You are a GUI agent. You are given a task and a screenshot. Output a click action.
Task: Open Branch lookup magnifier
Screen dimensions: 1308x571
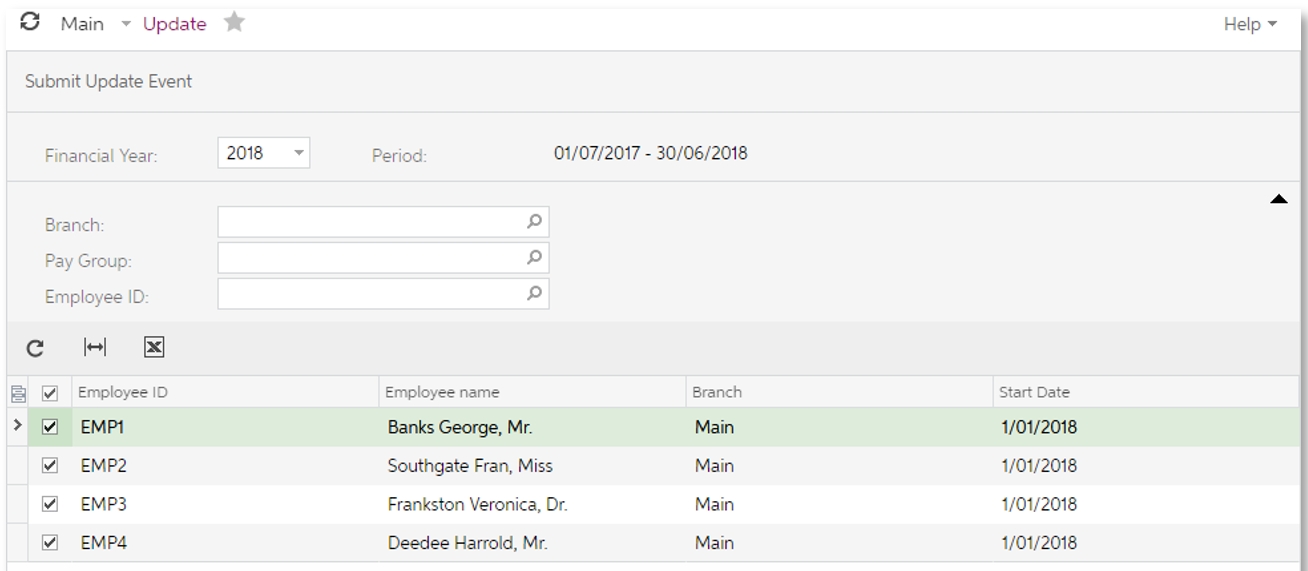(x=535, y=221)
